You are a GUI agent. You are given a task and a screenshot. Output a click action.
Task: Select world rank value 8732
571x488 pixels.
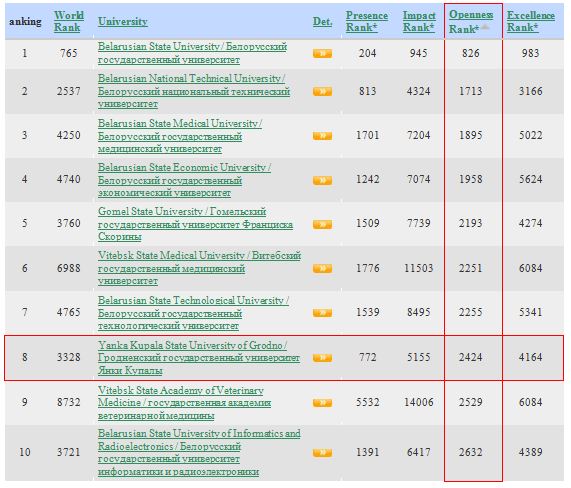point(68,402)
